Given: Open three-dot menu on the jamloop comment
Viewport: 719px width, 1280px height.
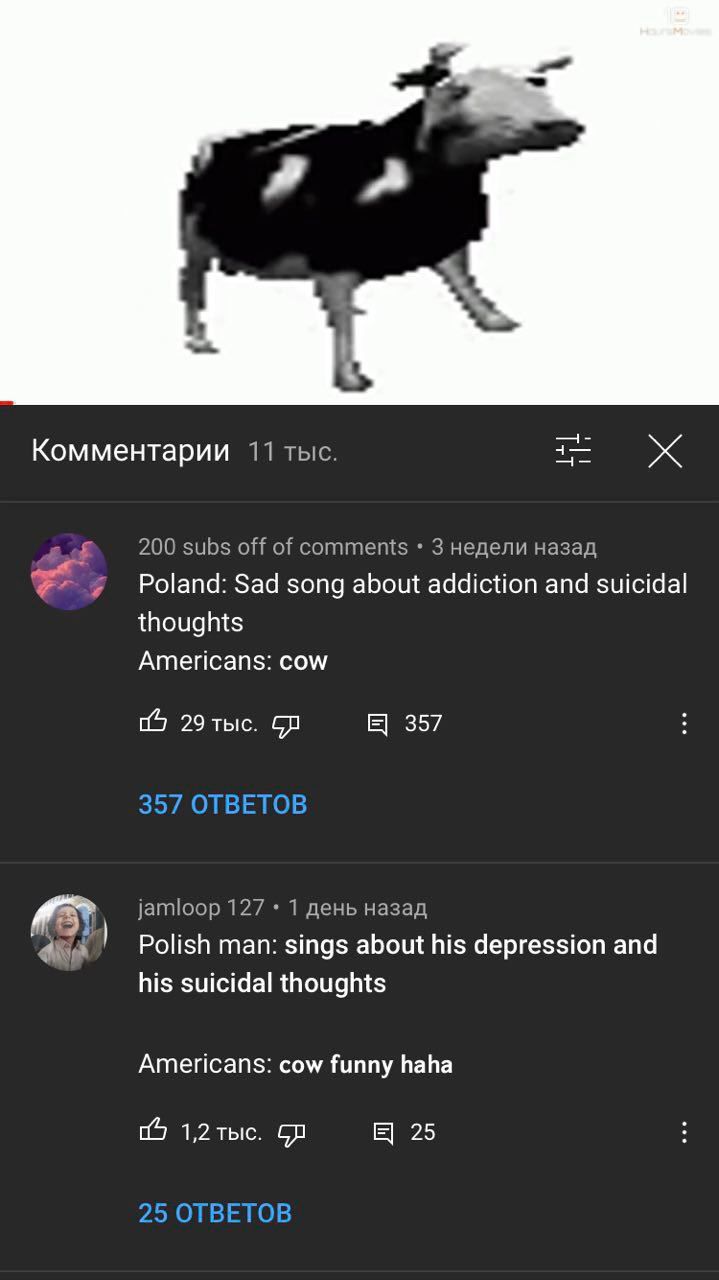Looking at the screenshot, I should 684,1132.
